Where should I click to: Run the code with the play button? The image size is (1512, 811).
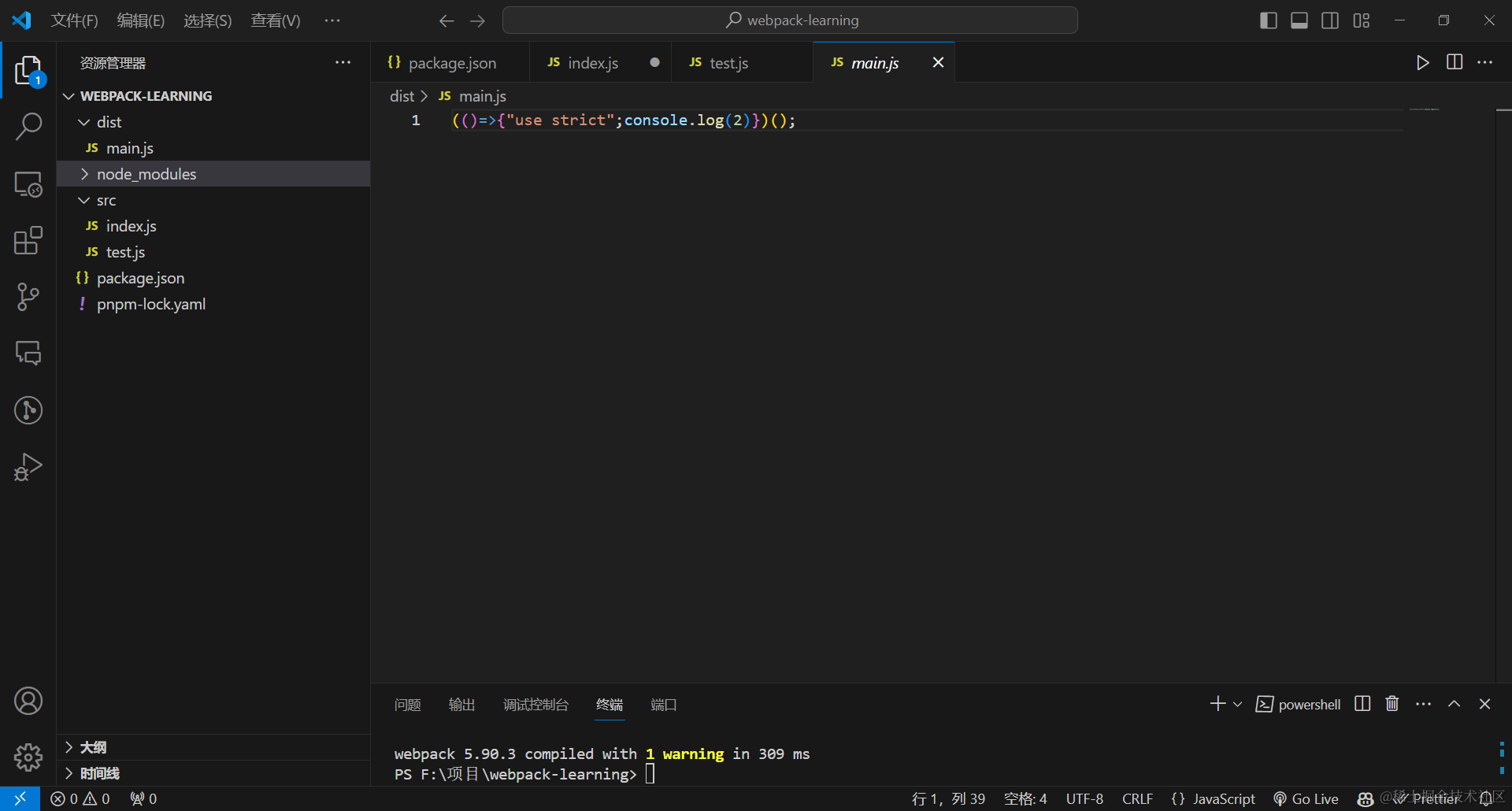coord(1422,62)
